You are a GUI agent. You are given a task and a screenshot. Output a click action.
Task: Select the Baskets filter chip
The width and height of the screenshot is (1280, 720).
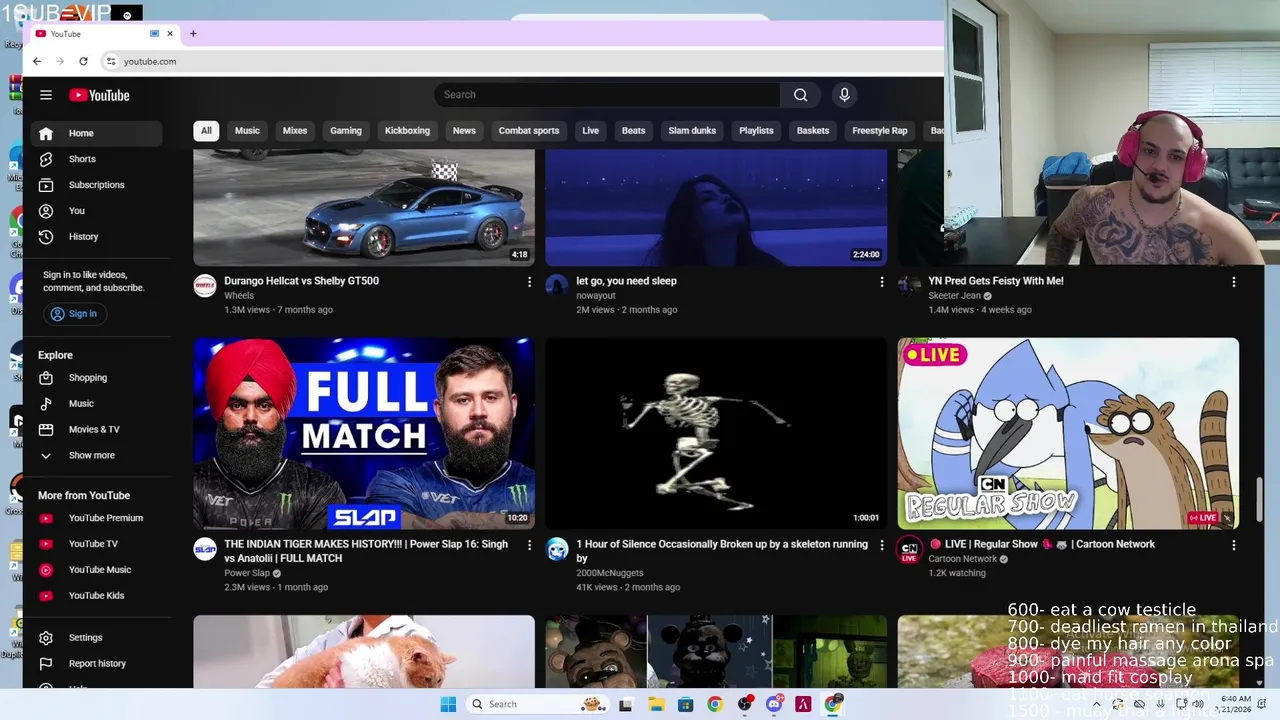tap(813, 131)
